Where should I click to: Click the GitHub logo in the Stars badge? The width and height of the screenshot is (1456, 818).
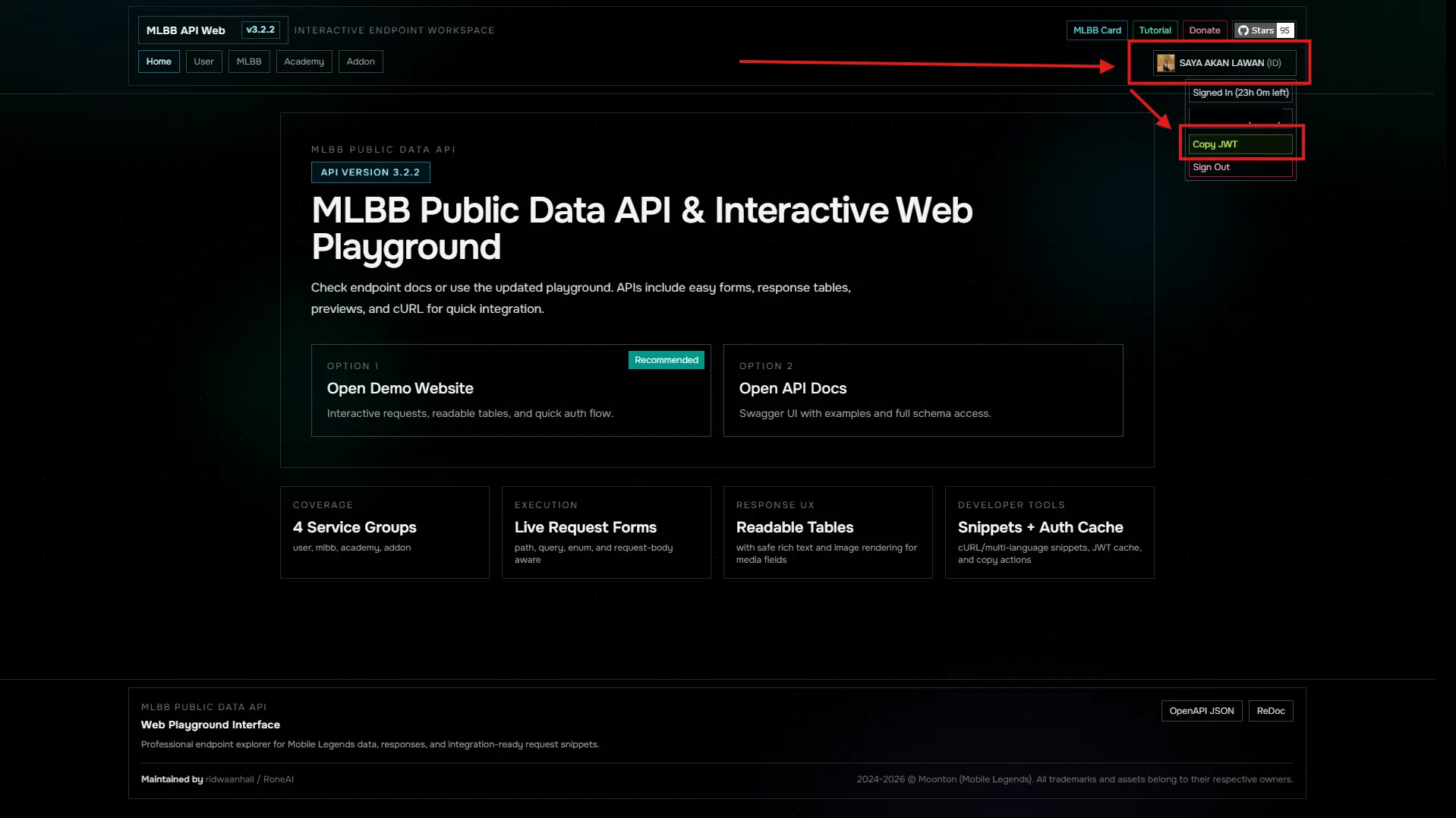click(x=1243, y=30)
